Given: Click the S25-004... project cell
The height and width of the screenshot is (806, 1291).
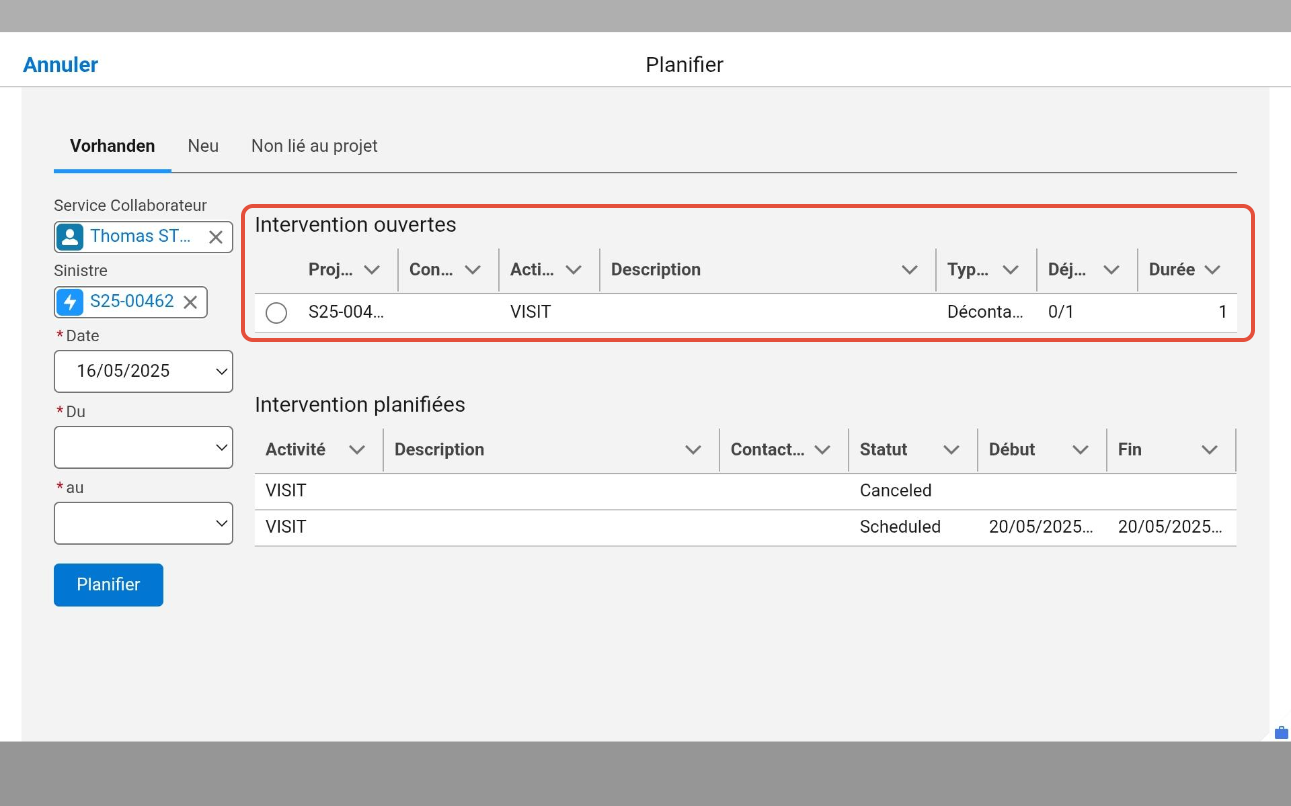Looking at the screenshot, I should [346, 312].
